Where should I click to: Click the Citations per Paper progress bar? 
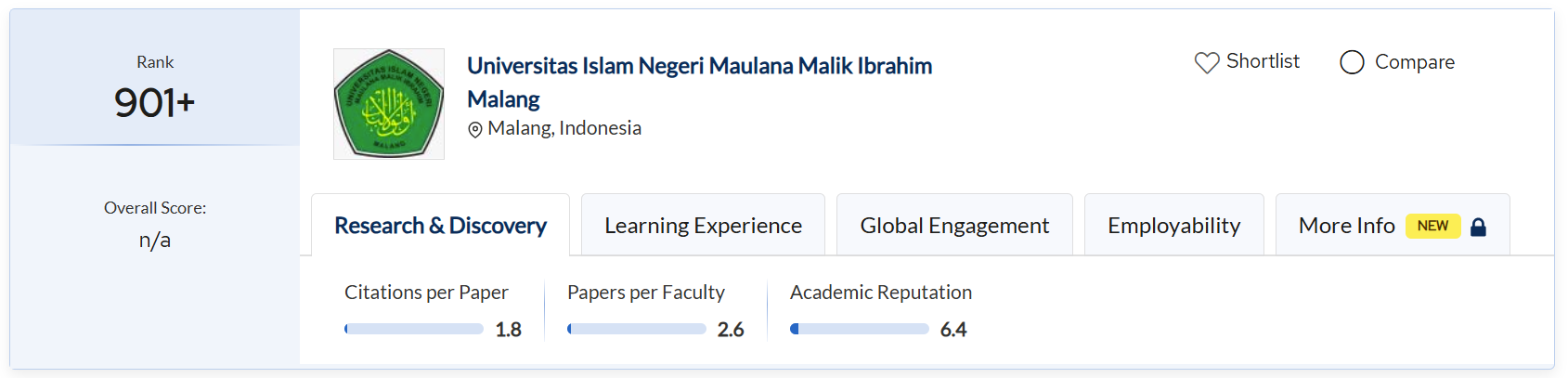pos(414,329)
